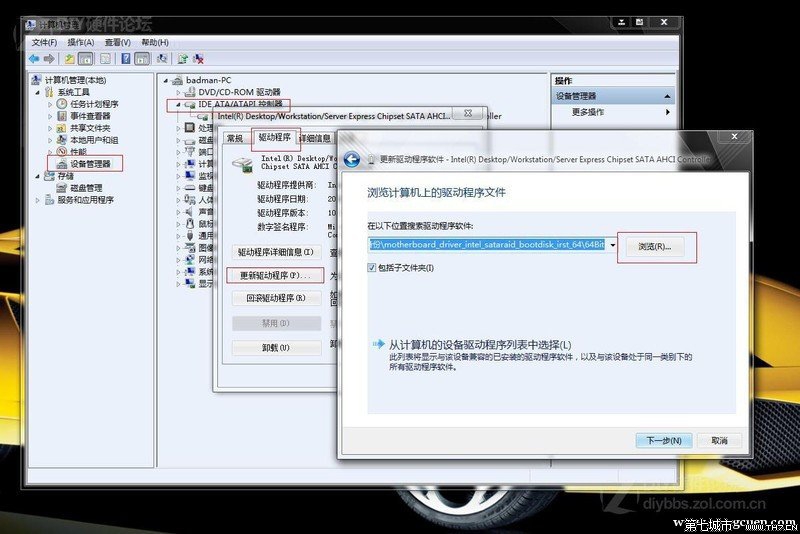Click the 本地用户和组 users icon
The image size is (800, 534).
(62, 140)
